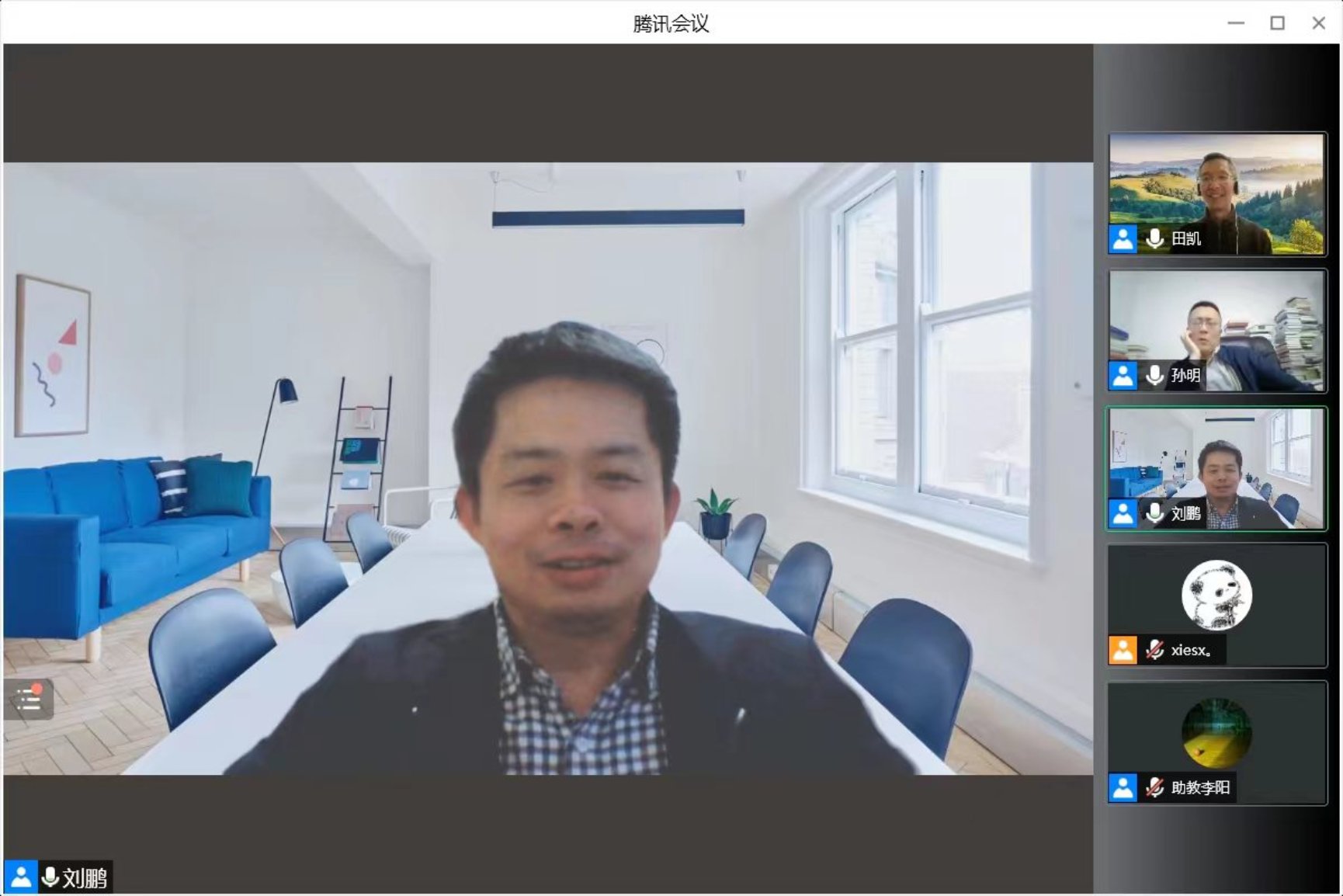Click the 刘鹏 name label at bottom-left
Screen dimensions: 1343x896
click(x=85, y=878)
